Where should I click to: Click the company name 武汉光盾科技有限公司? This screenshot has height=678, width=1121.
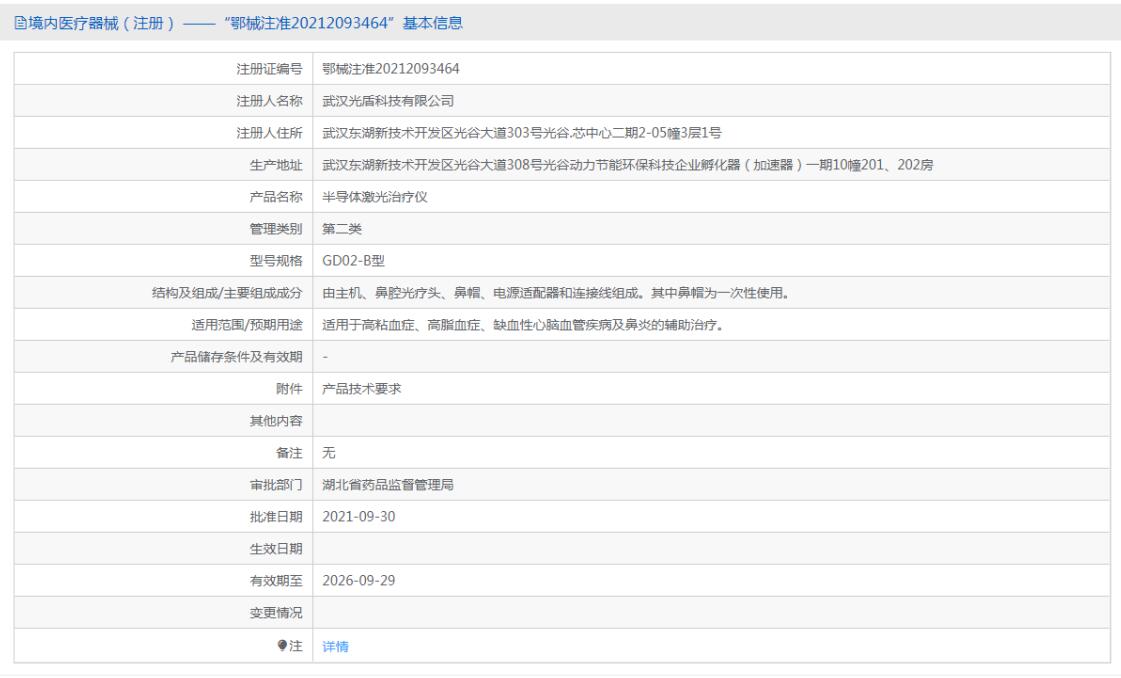[x=387, y=101]
